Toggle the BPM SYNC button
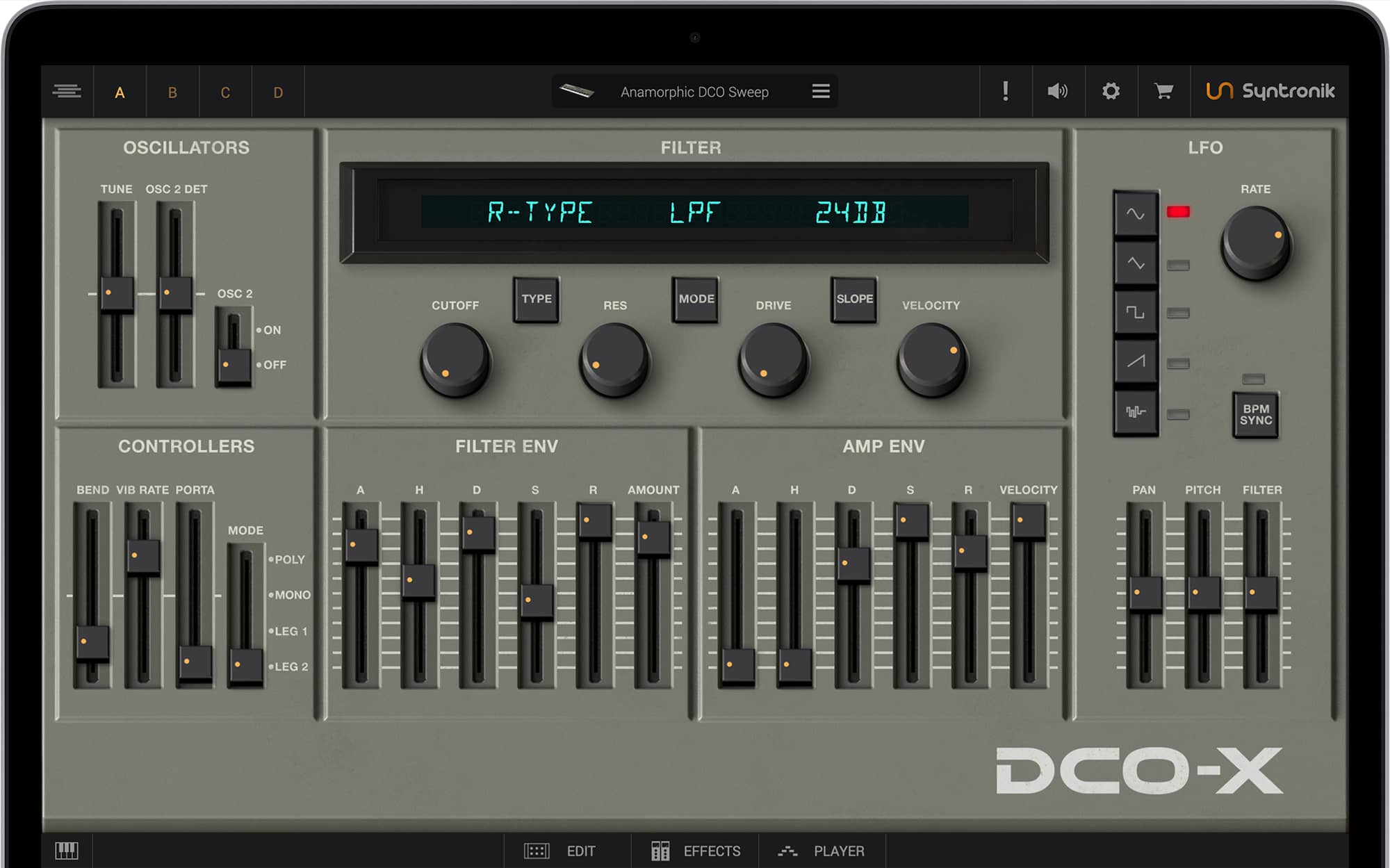1390x868 pixels. coord(1255,415)
